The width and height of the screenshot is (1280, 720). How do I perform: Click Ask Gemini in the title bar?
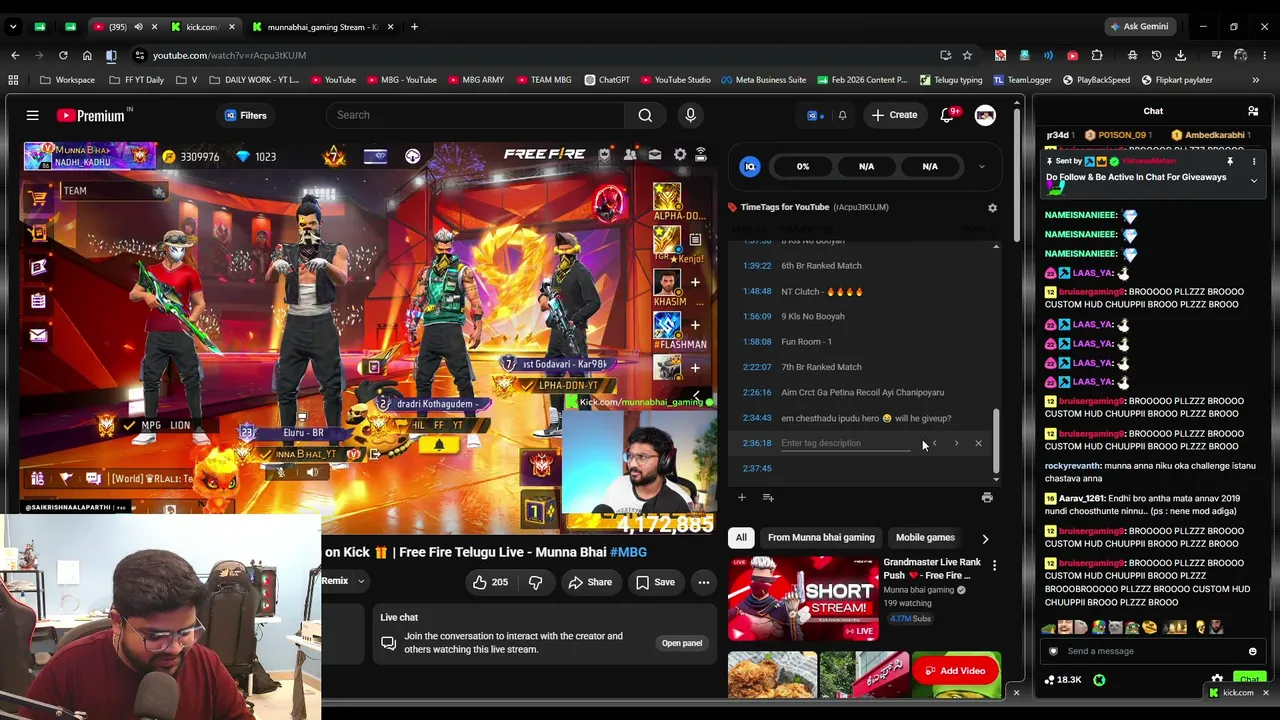[1139, 27]
